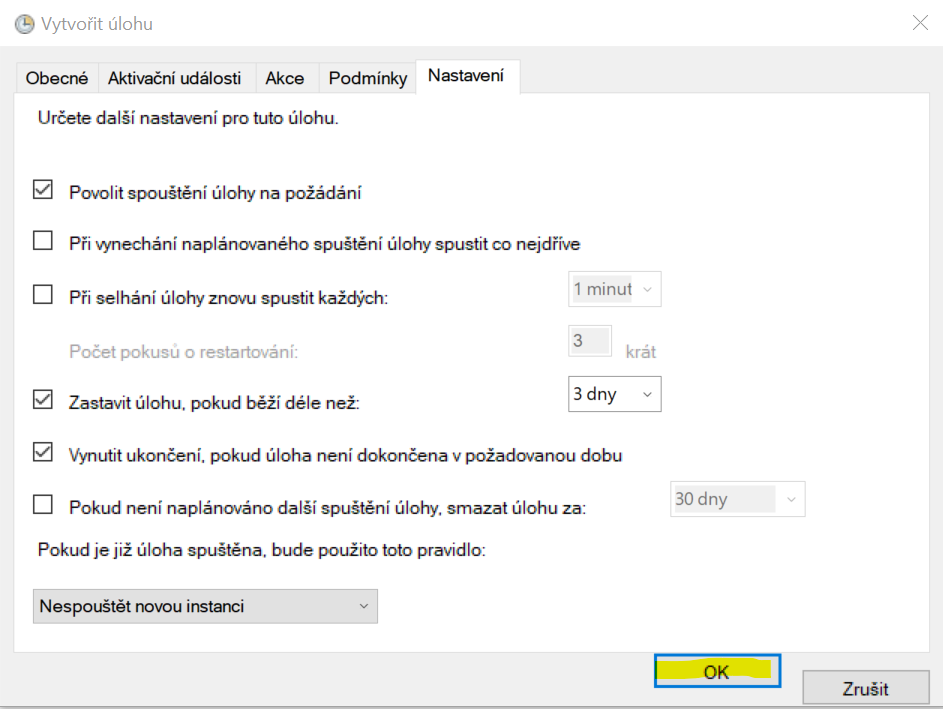Disable Zastavit úlohu, pokud běží déle
This screenshot has width=943, height=709.
[43, 400]
